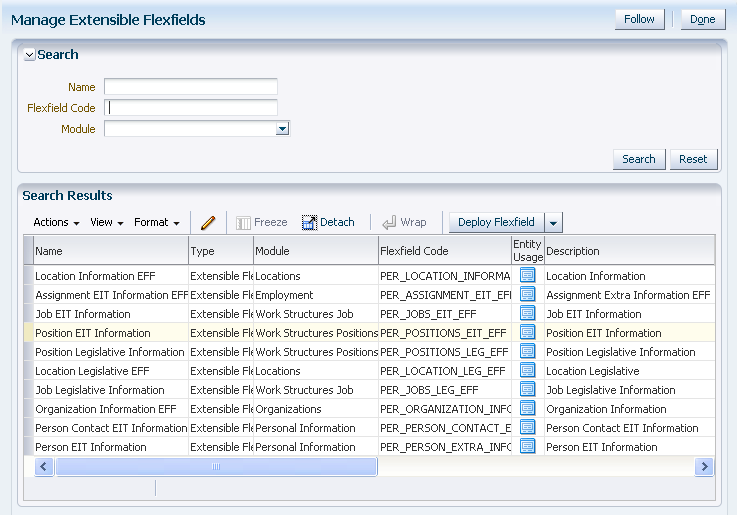Open Entity Usage icon for Location Legislative EFF

click(527, 371)
